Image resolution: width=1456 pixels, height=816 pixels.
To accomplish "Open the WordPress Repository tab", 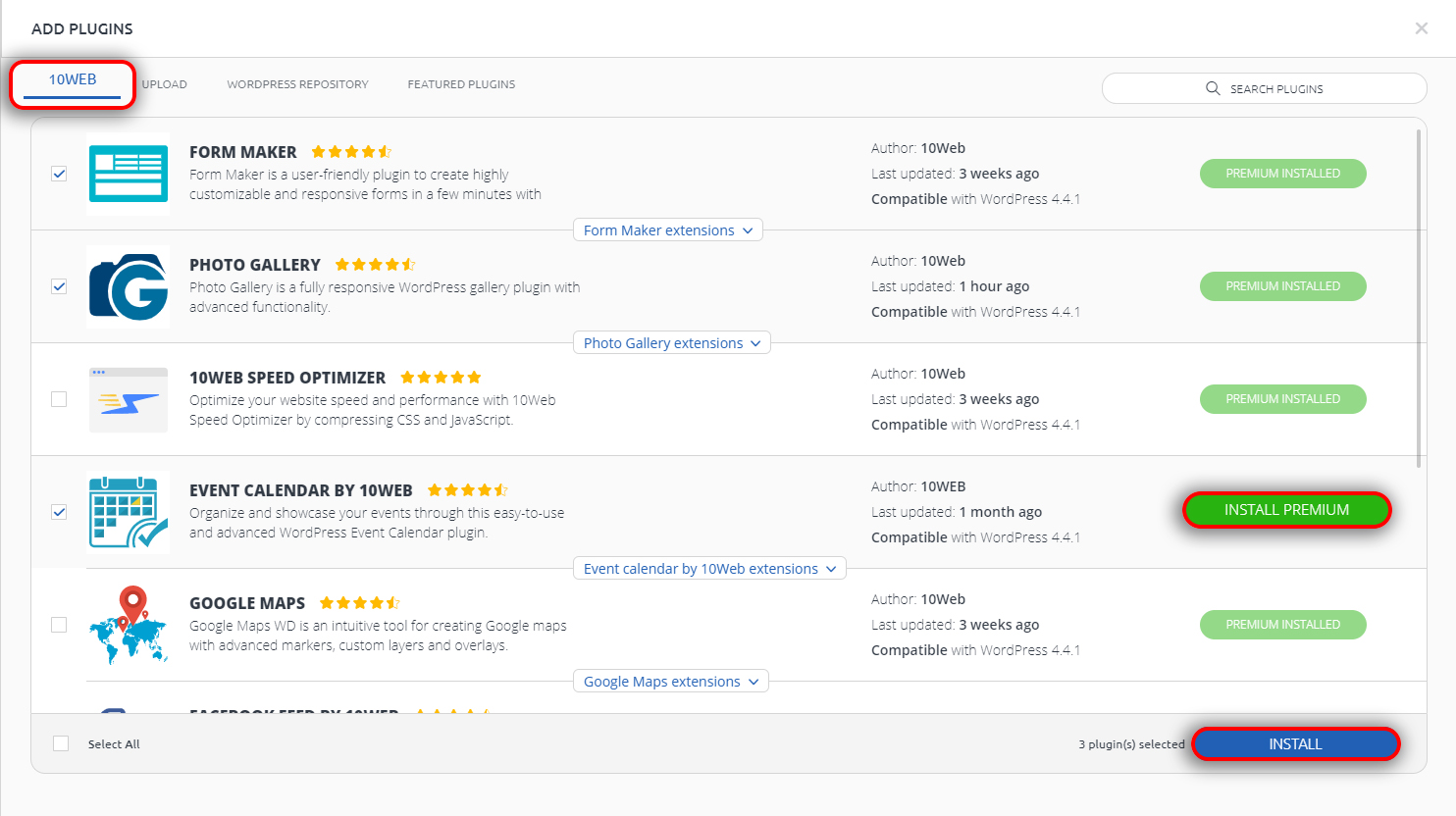I will pyautogui.click(x=297, y=84).
